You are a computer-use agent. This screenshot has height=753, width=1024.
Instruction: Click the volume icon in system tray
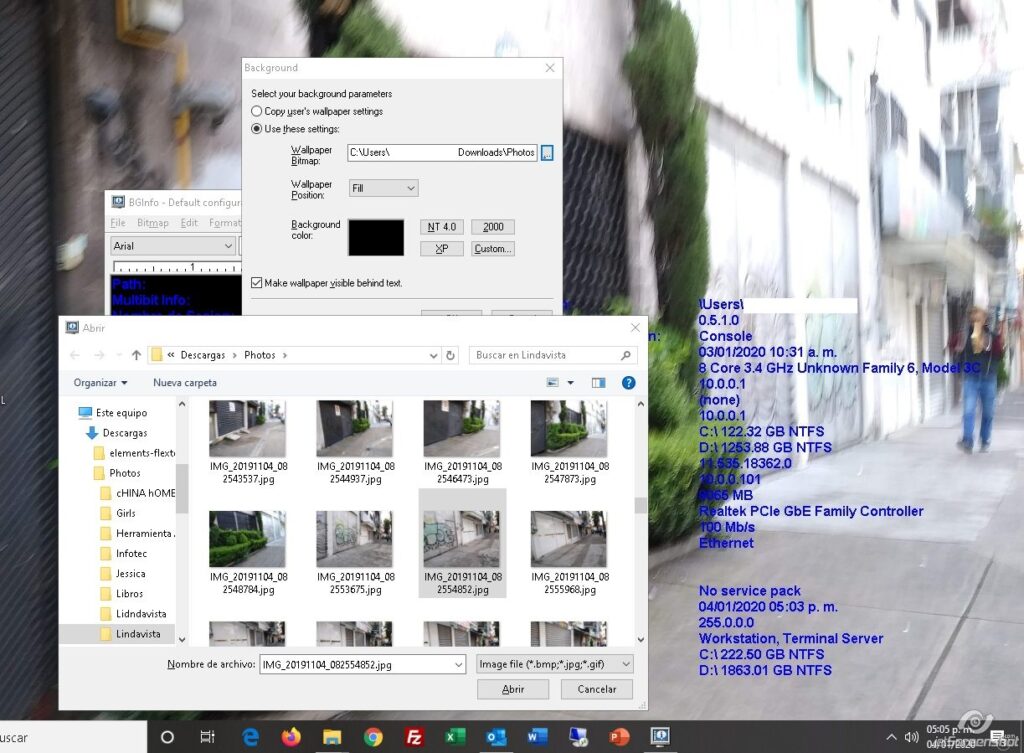[912, 737]
